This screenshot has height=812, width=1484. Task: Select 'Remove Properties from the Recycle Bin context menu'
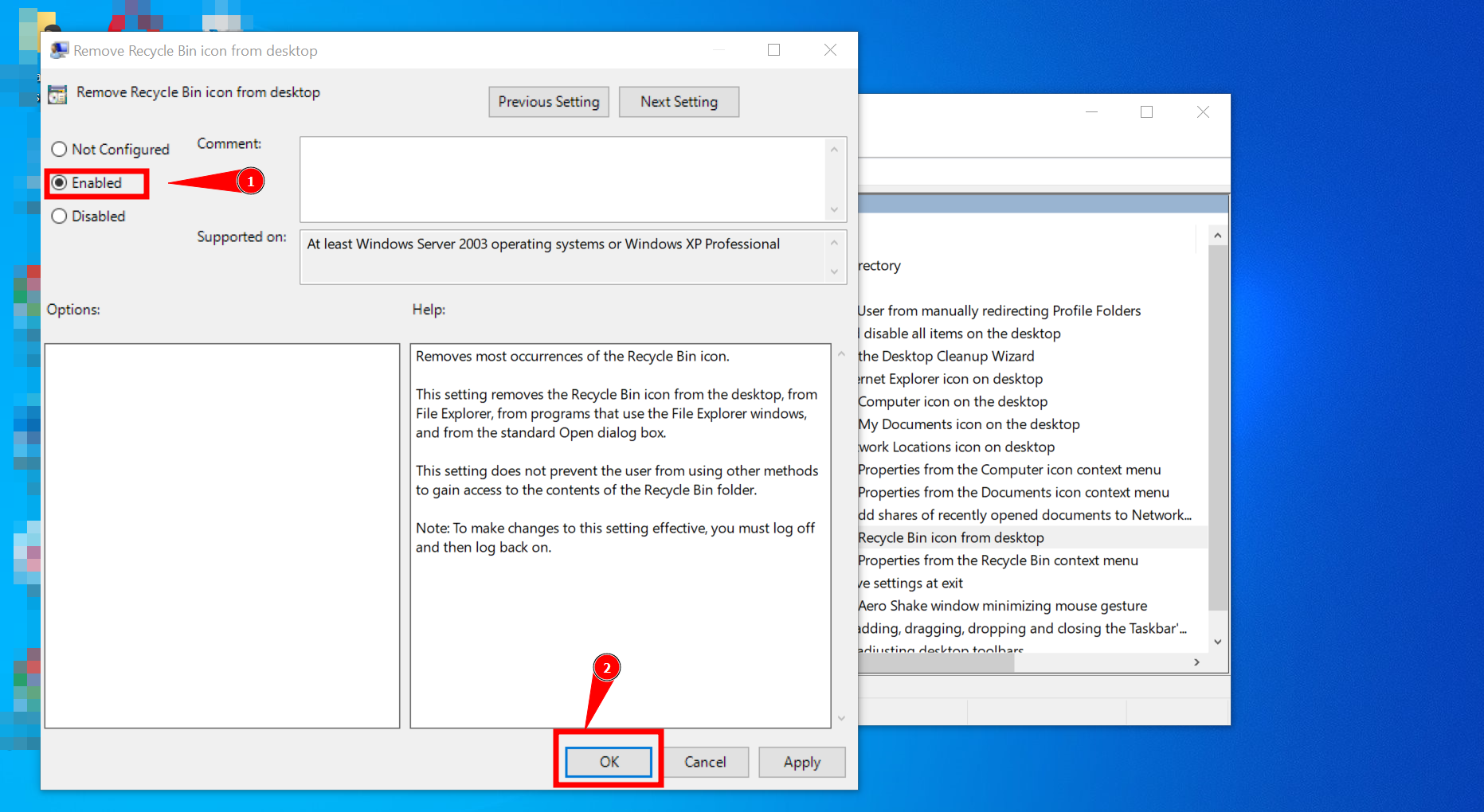997,560
